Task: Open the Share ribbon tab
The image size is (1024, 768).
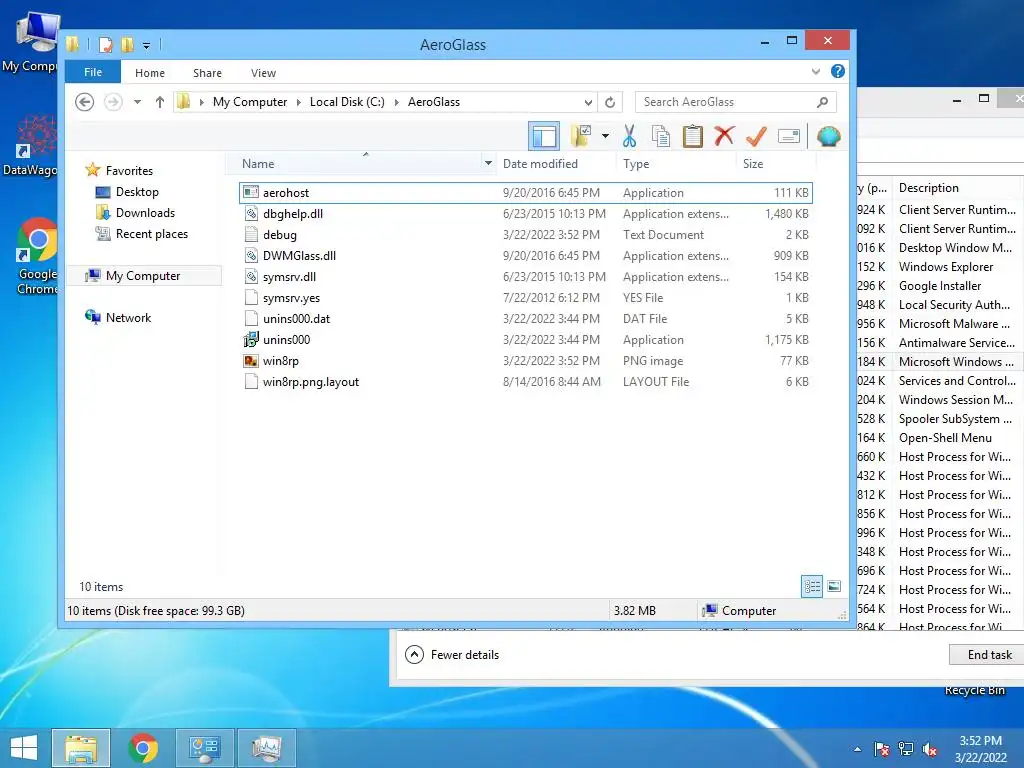Action: (x=207, y=72)
